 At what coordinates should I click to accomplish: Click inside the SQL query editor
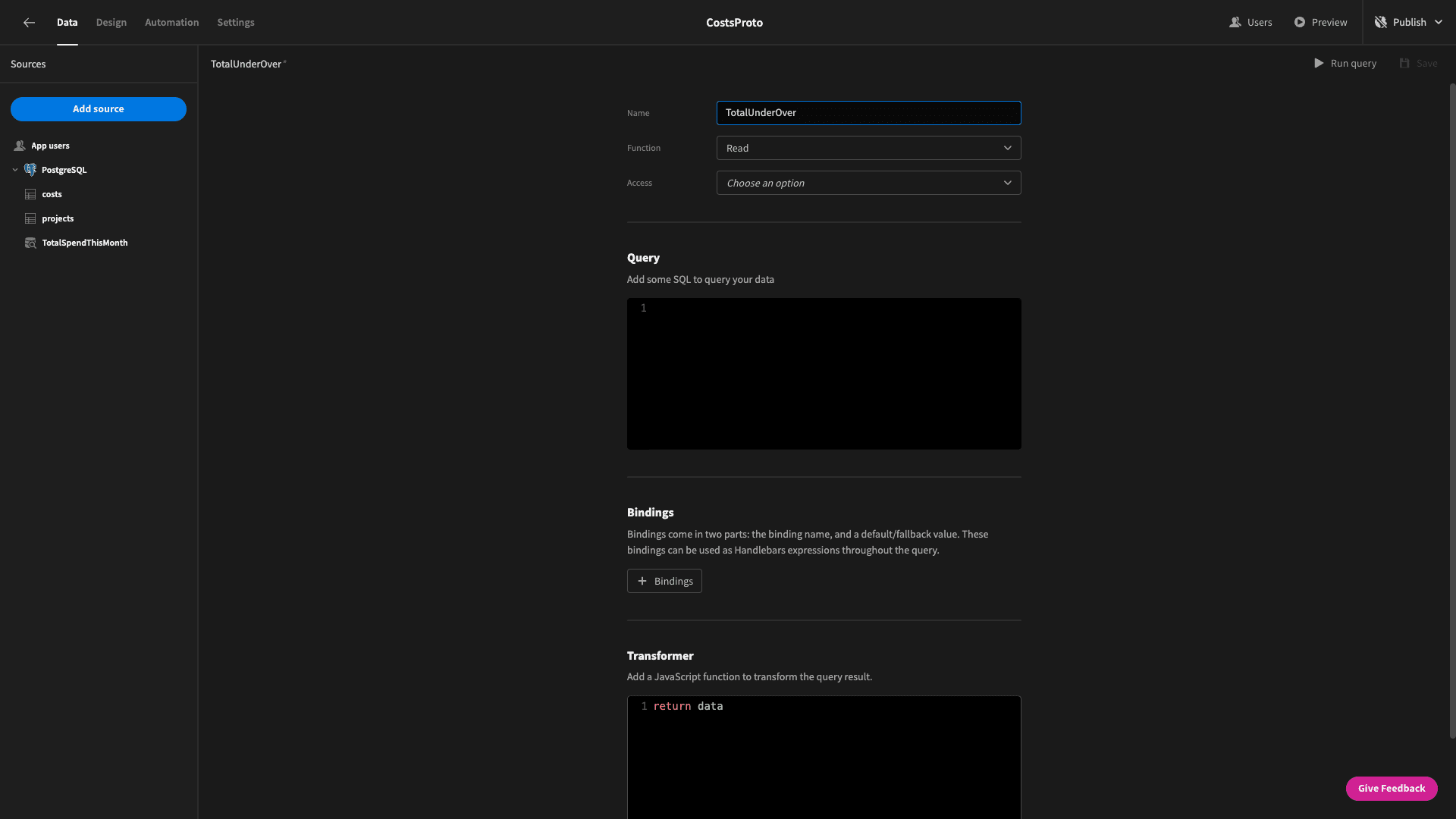click(x=824, y=374)
